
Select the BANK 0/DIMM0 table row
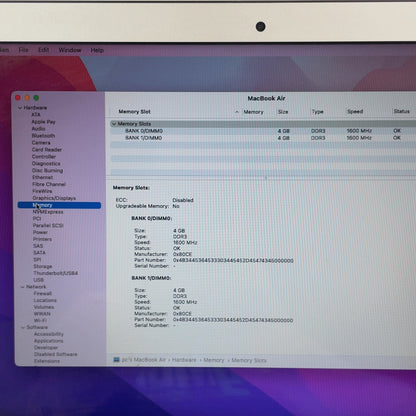[263, 131]
